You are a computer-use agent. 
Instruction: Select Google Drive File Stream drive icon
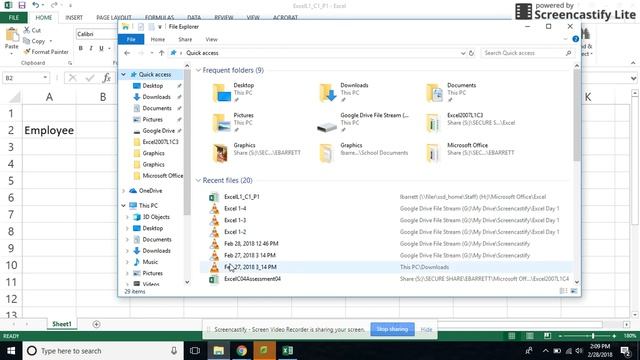click(x=327, y=127)
